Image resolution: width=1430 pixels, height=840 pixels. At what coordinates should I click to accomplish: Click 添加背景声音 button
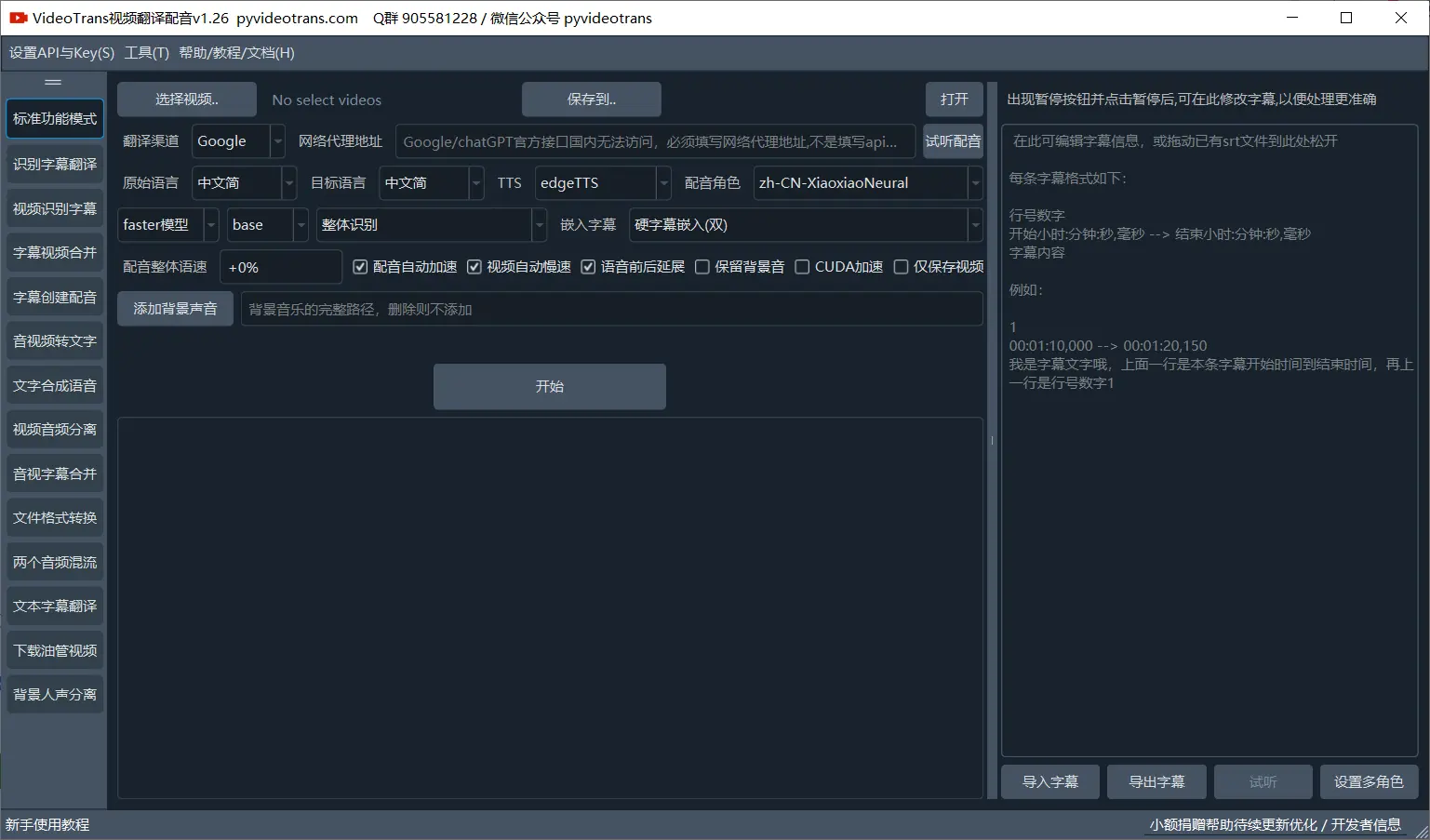175,309
